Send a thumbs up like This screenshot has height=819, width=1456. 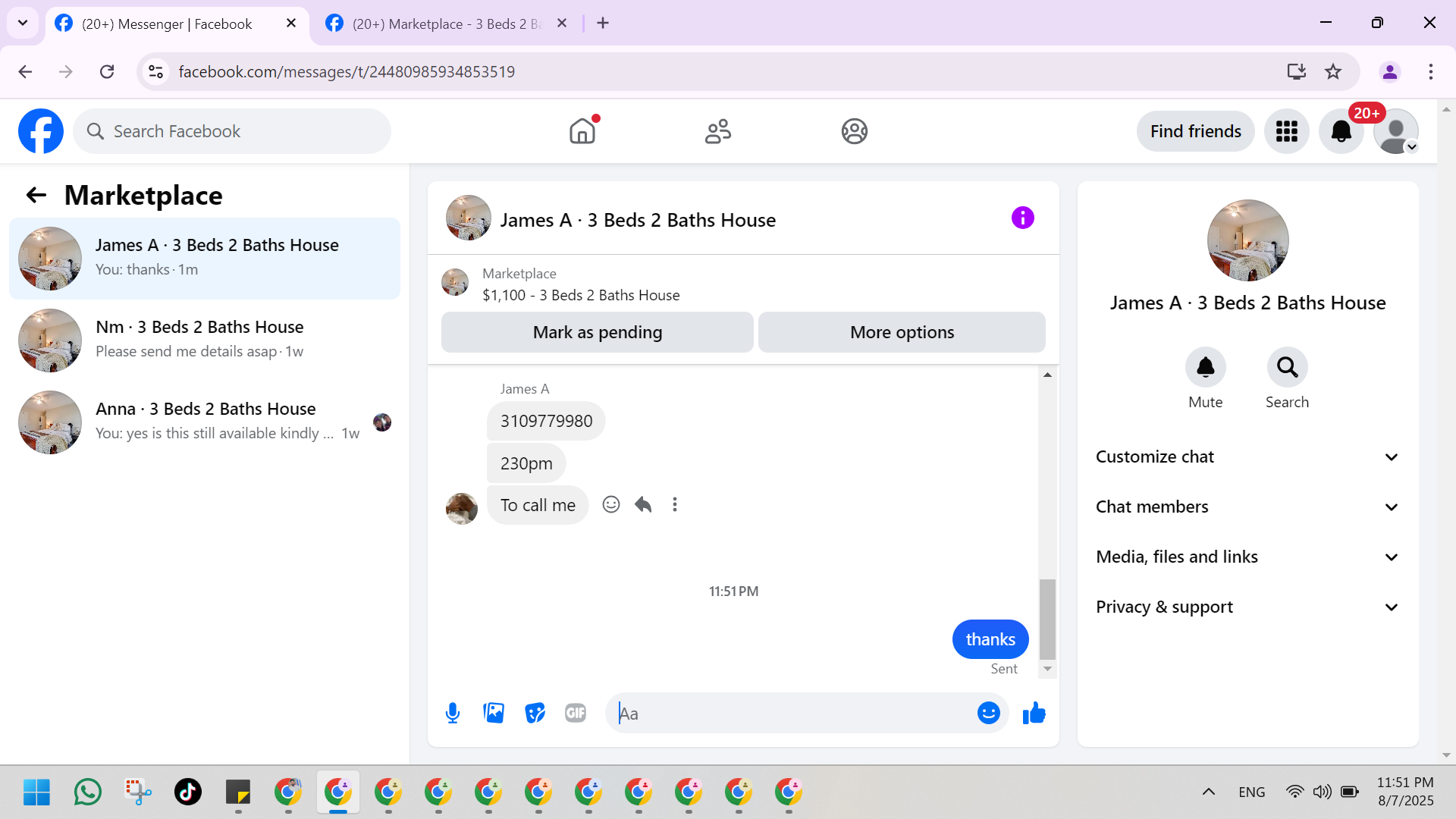[1034, 713]
